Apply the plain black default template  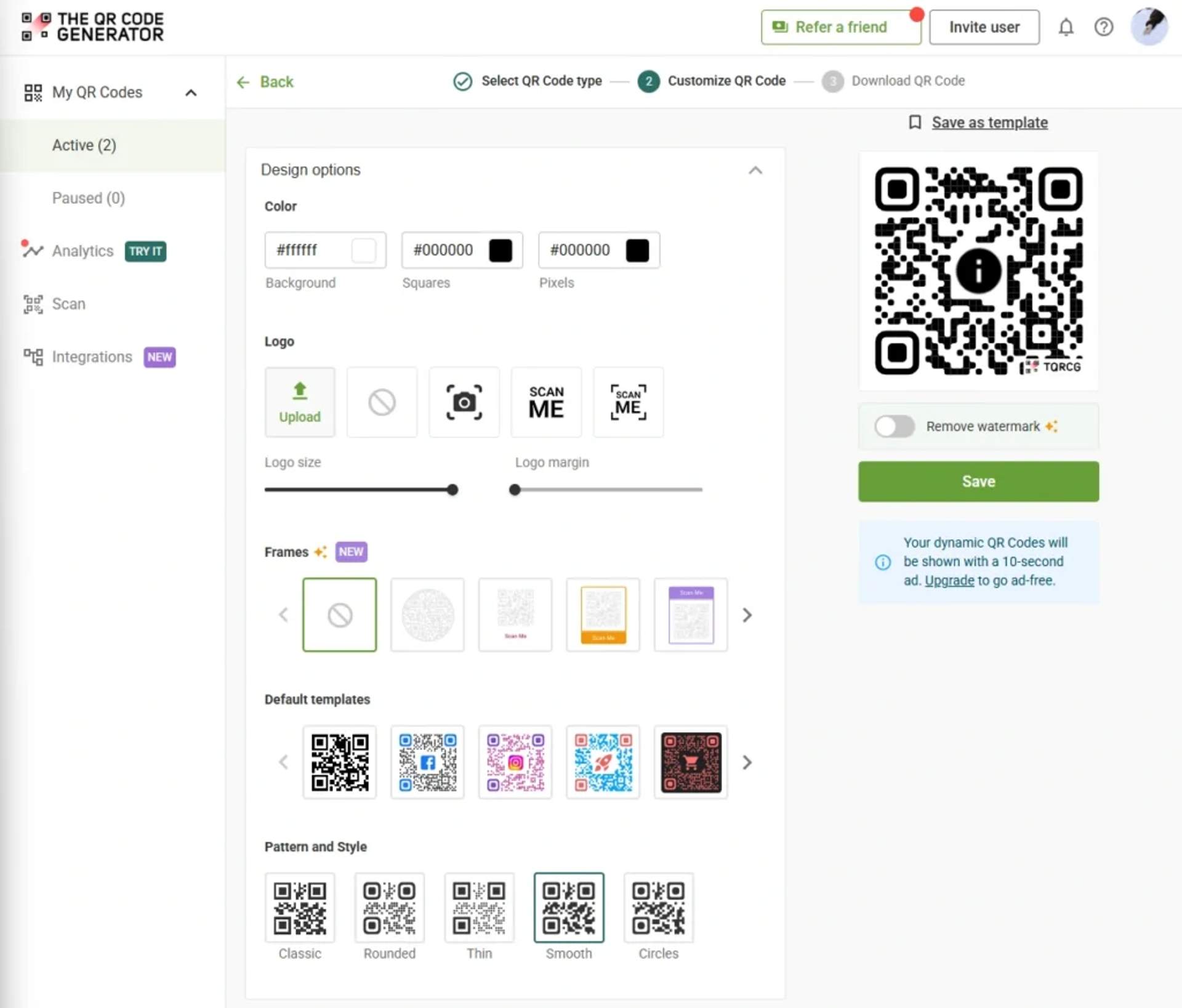pos(339,762)
